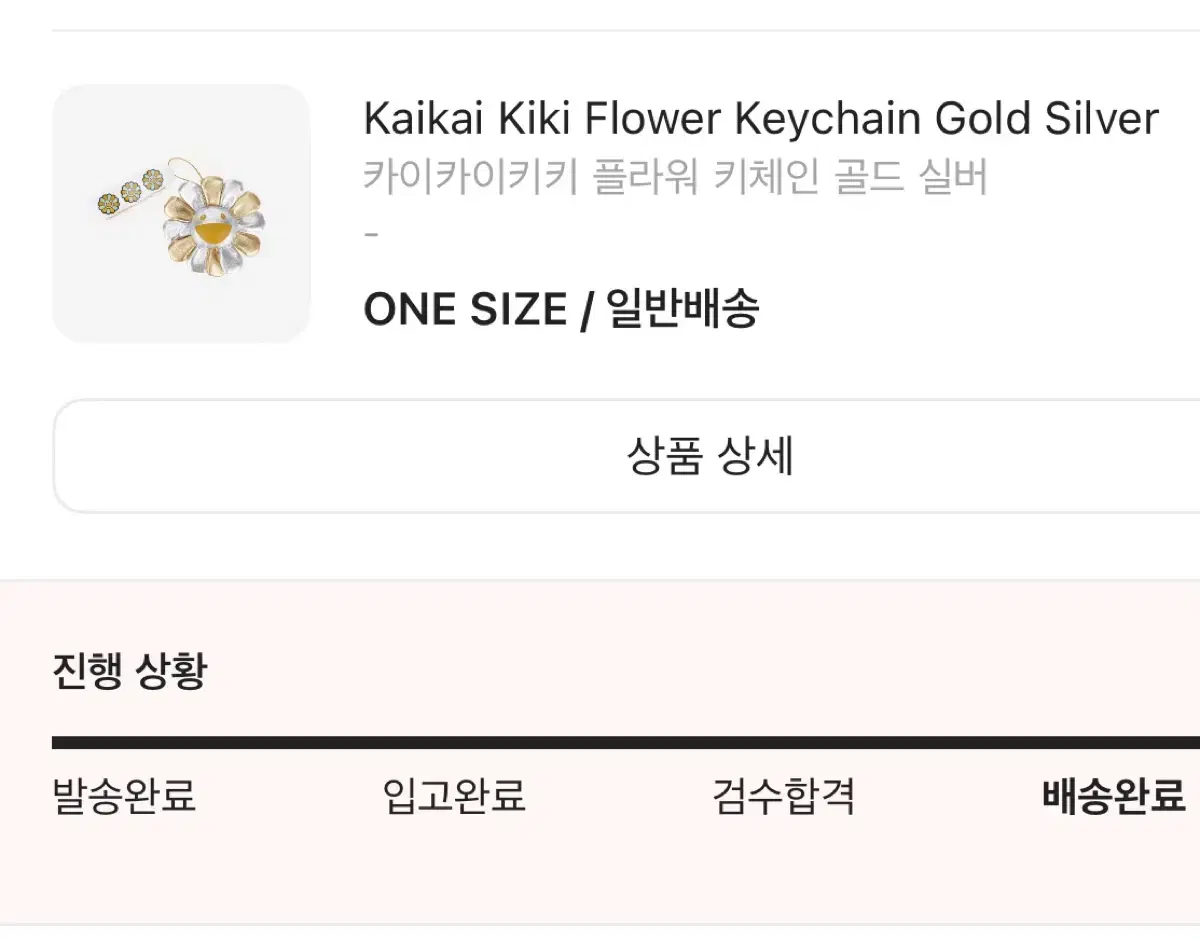Click the ONE SIZE / 일반배송 option text
The image size is (1200, 939).
pos(563,308)
